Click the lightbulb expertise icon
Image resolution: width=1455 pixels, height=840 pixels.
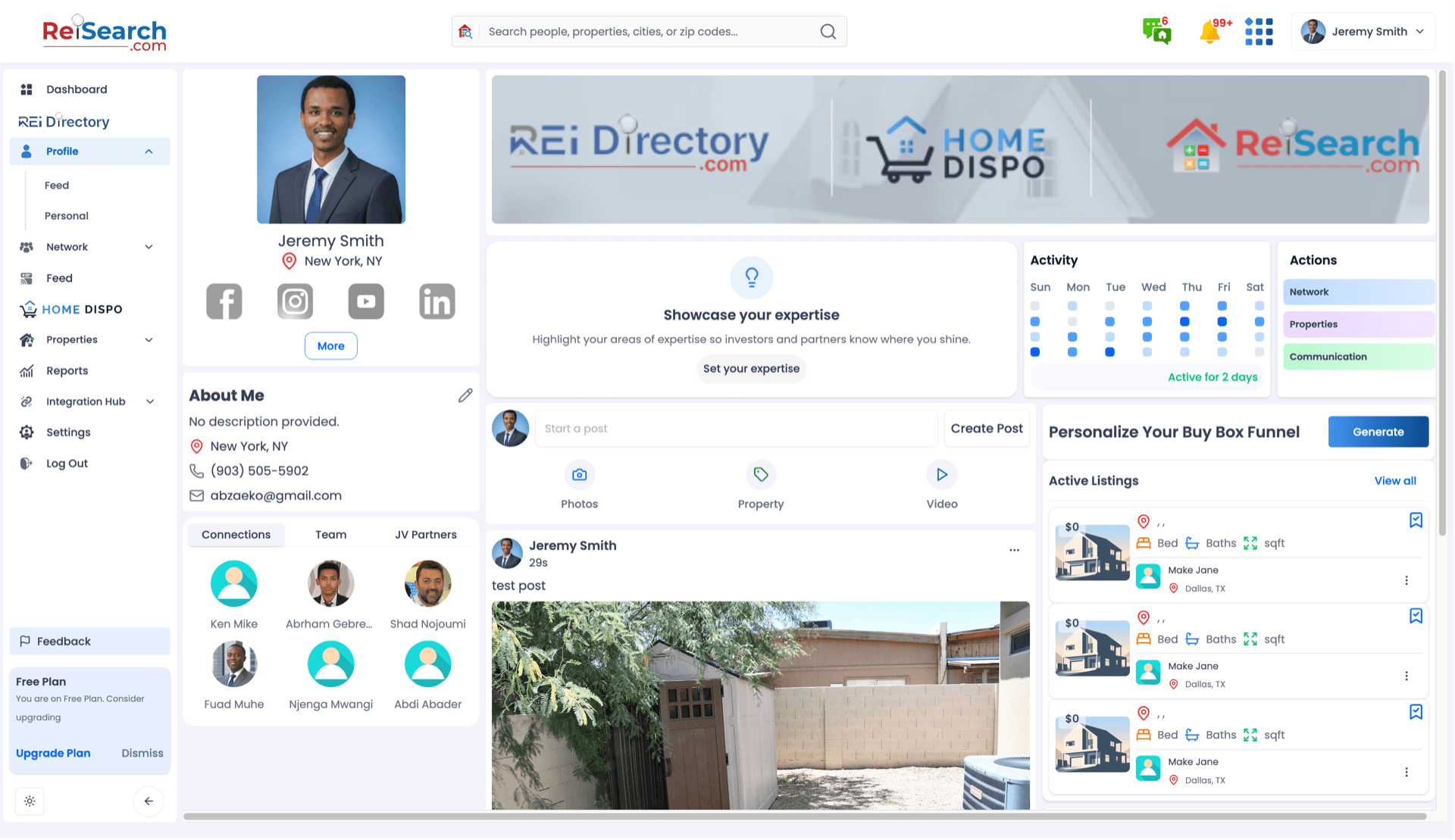click(751, 277)
